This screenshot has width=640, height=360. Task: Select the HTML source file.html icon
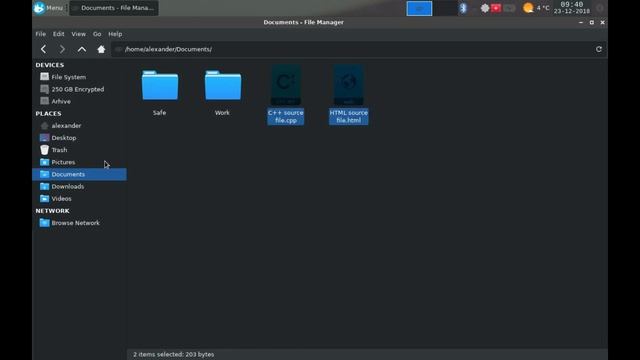click(349, 84)
